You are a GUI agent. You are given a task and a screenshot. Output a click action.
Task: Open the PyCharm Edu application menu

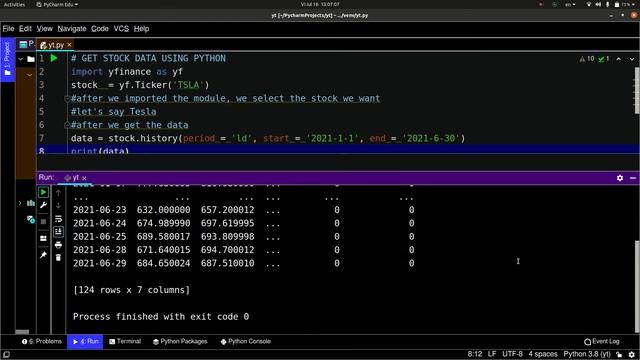coord(57,4)
